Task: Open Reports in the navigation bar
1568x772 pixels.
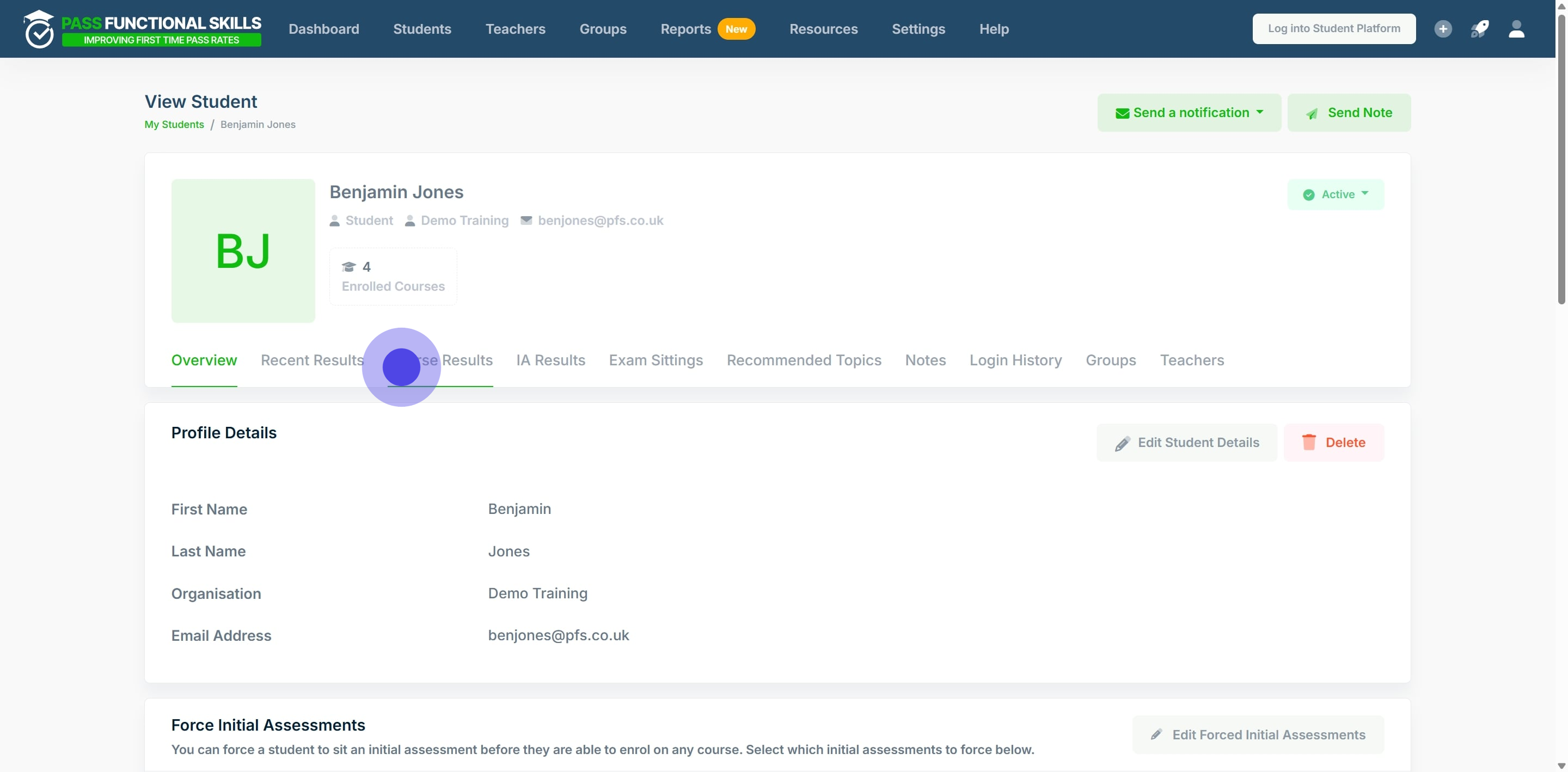Action: (685, 29)
